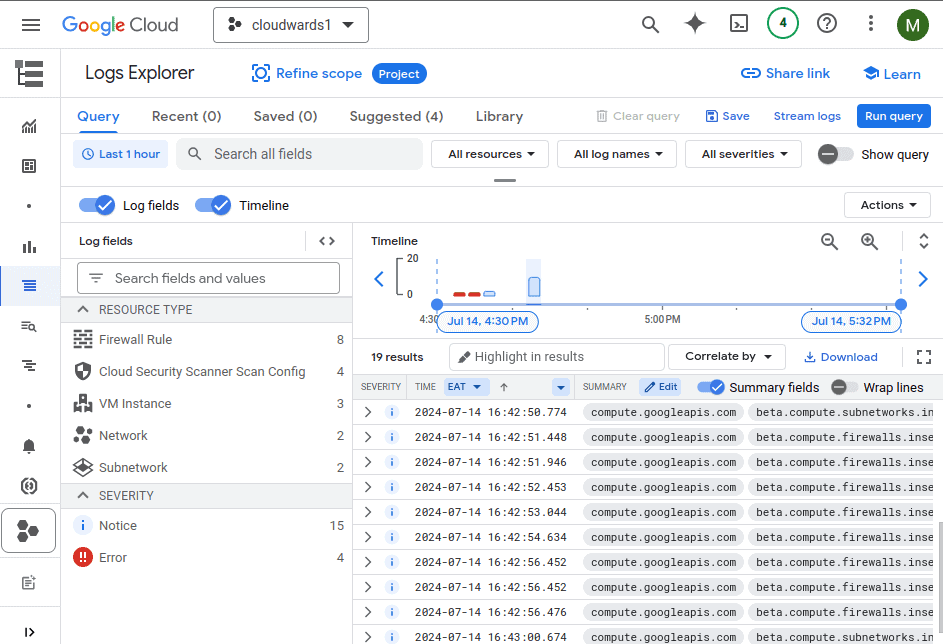The image size is (943, 644).
Task: Switch to the Recent (0) tab
Action: [186, 116]
